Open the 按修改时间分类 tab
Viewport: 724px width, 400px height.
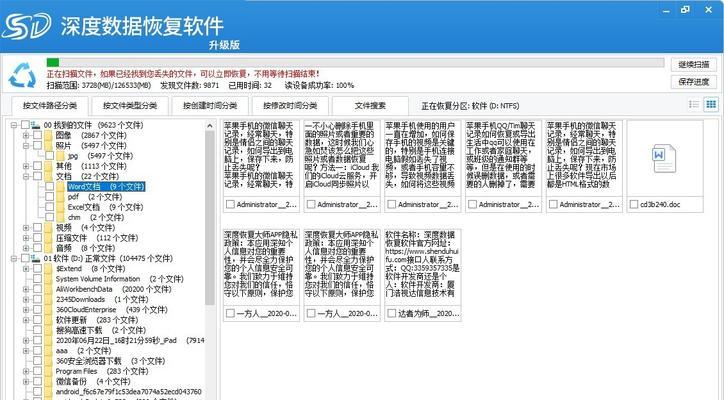(290, 106)
